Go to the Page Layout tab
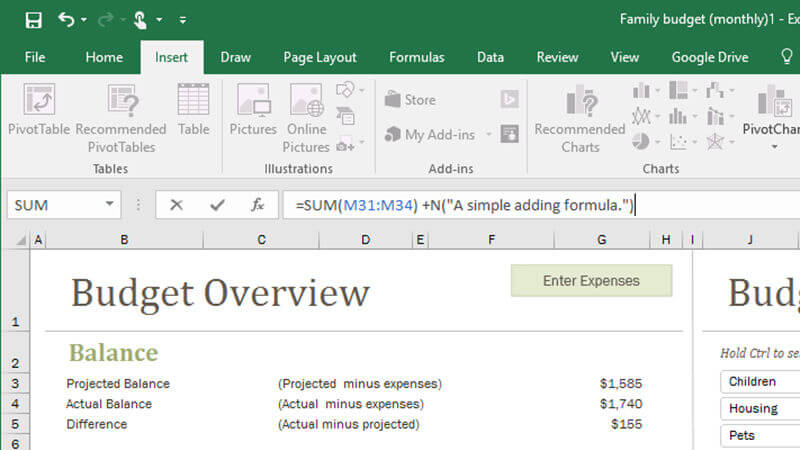Image resolution: width=800 pixels, height=450 pixels. 320,57
